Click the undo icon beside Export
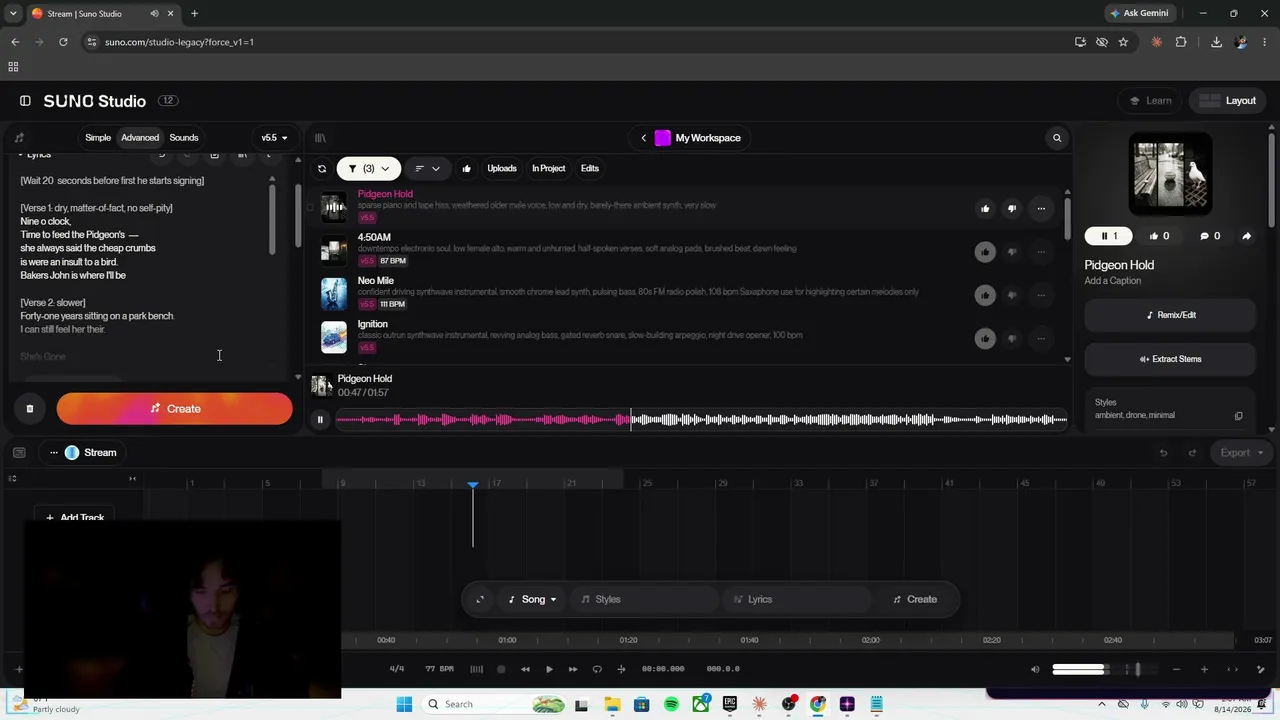 coord(1163,453)
